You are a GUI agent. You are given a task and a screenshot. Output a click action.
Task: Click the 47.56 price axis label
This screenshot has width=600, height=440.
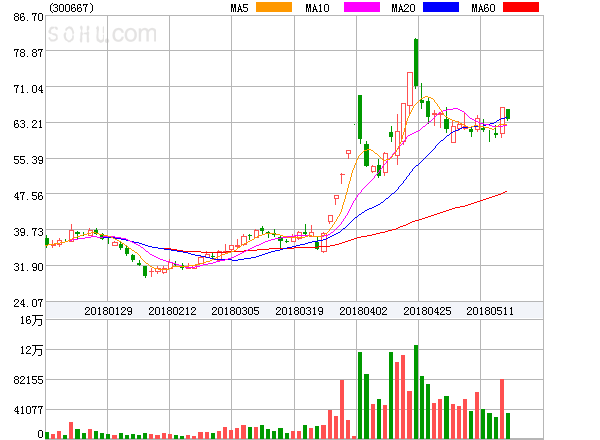coord(28,196)
